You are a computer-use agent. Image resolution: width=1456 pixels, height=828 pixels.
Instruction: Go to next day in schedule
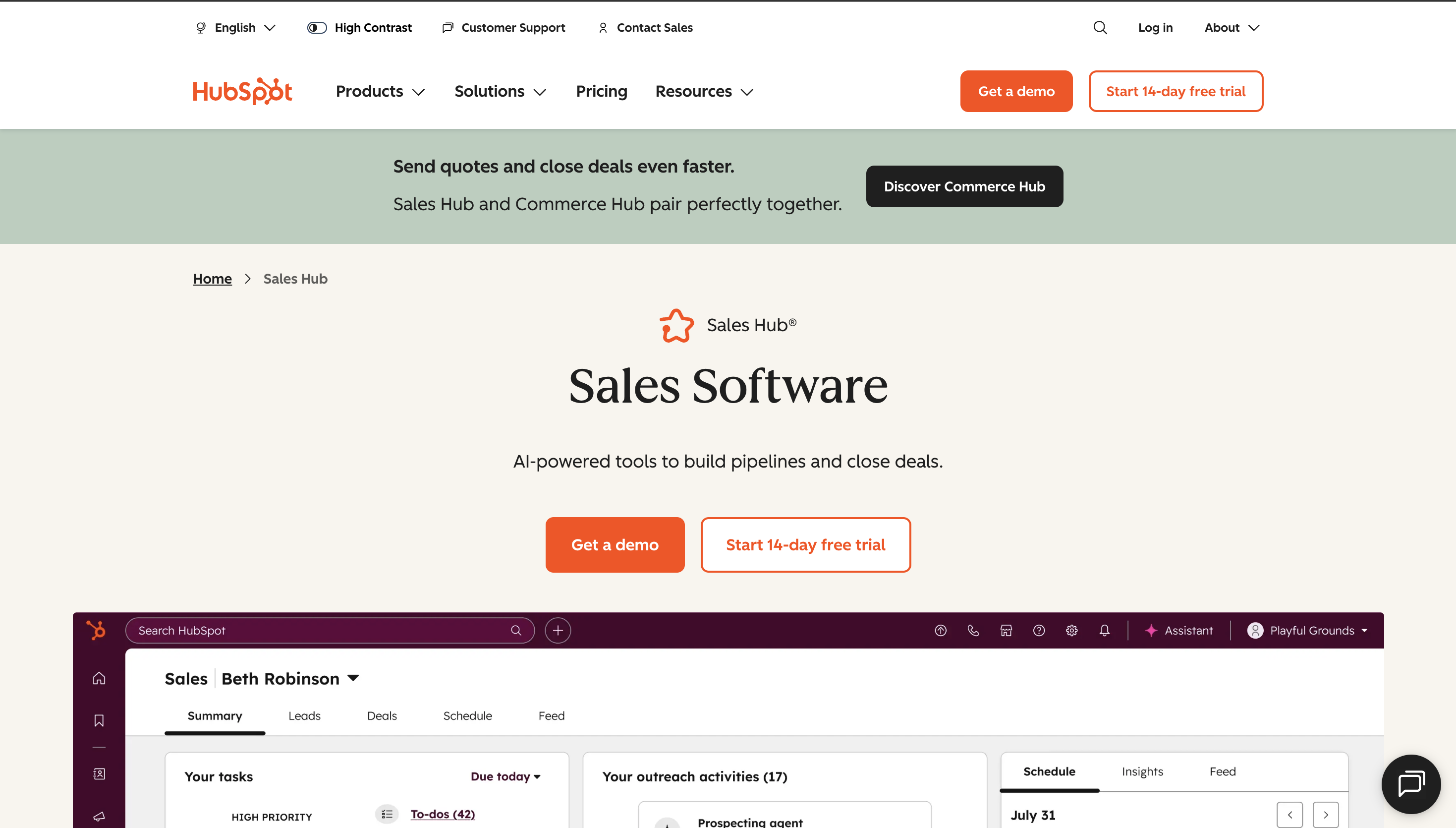[1326, 815]
